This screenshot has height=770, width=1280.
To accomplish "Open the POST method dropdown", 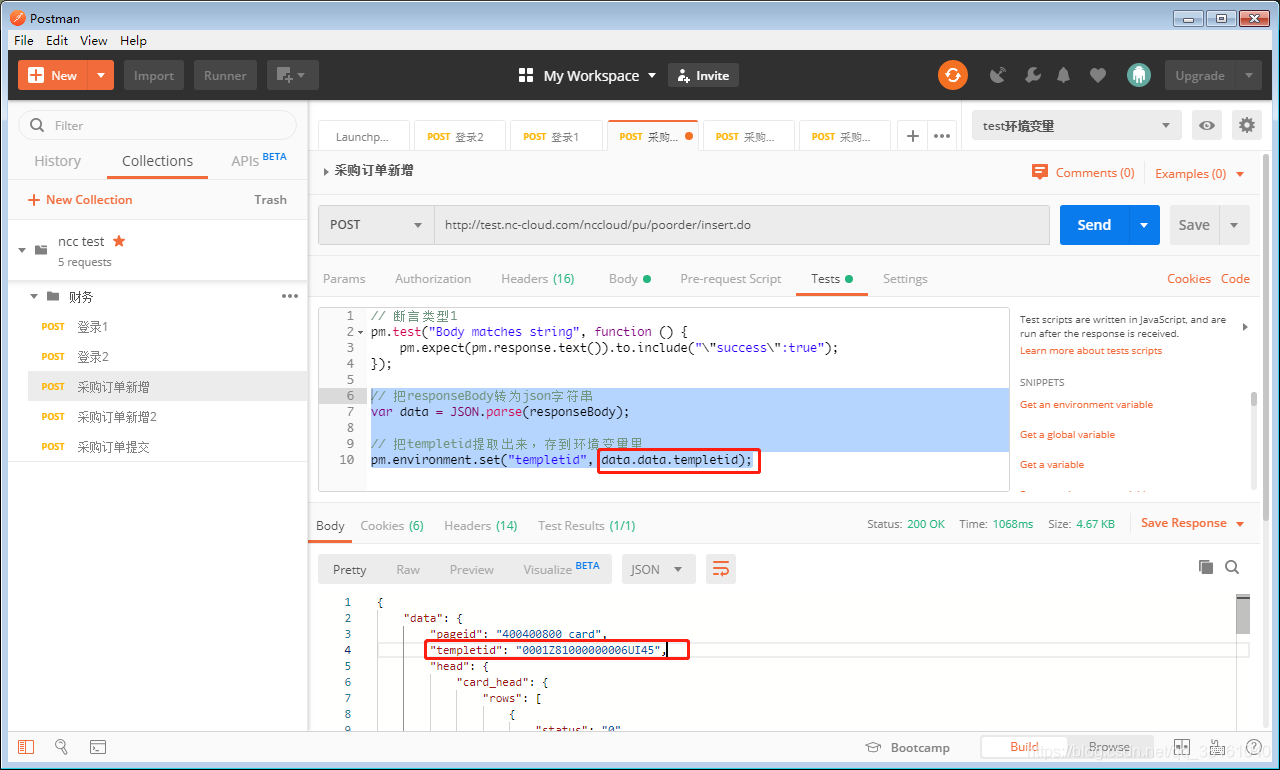I will pyautogui.click(x=376, y=225).
